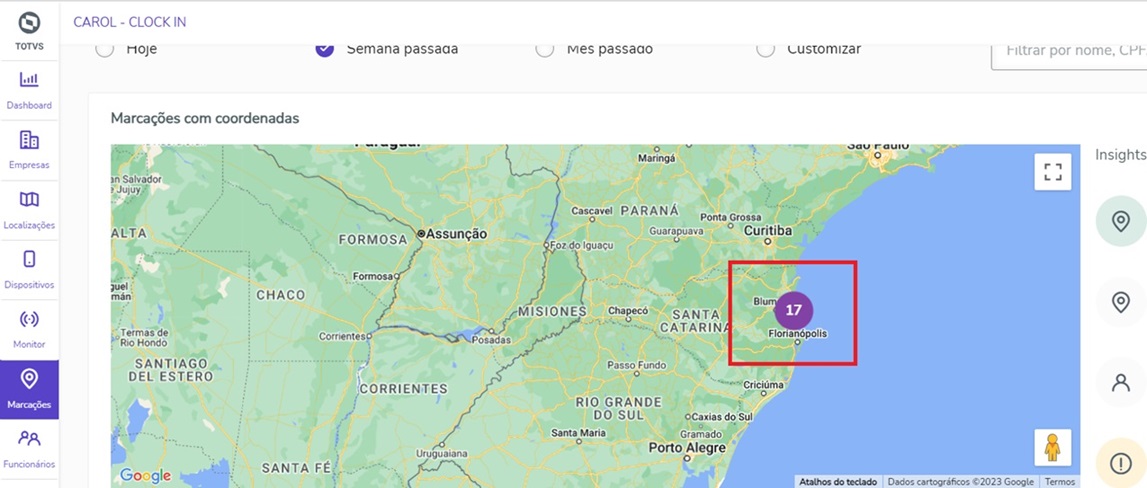The image size is (1147, 488).
Task: Click Curitiba label on the map
Action: point(768,230)
